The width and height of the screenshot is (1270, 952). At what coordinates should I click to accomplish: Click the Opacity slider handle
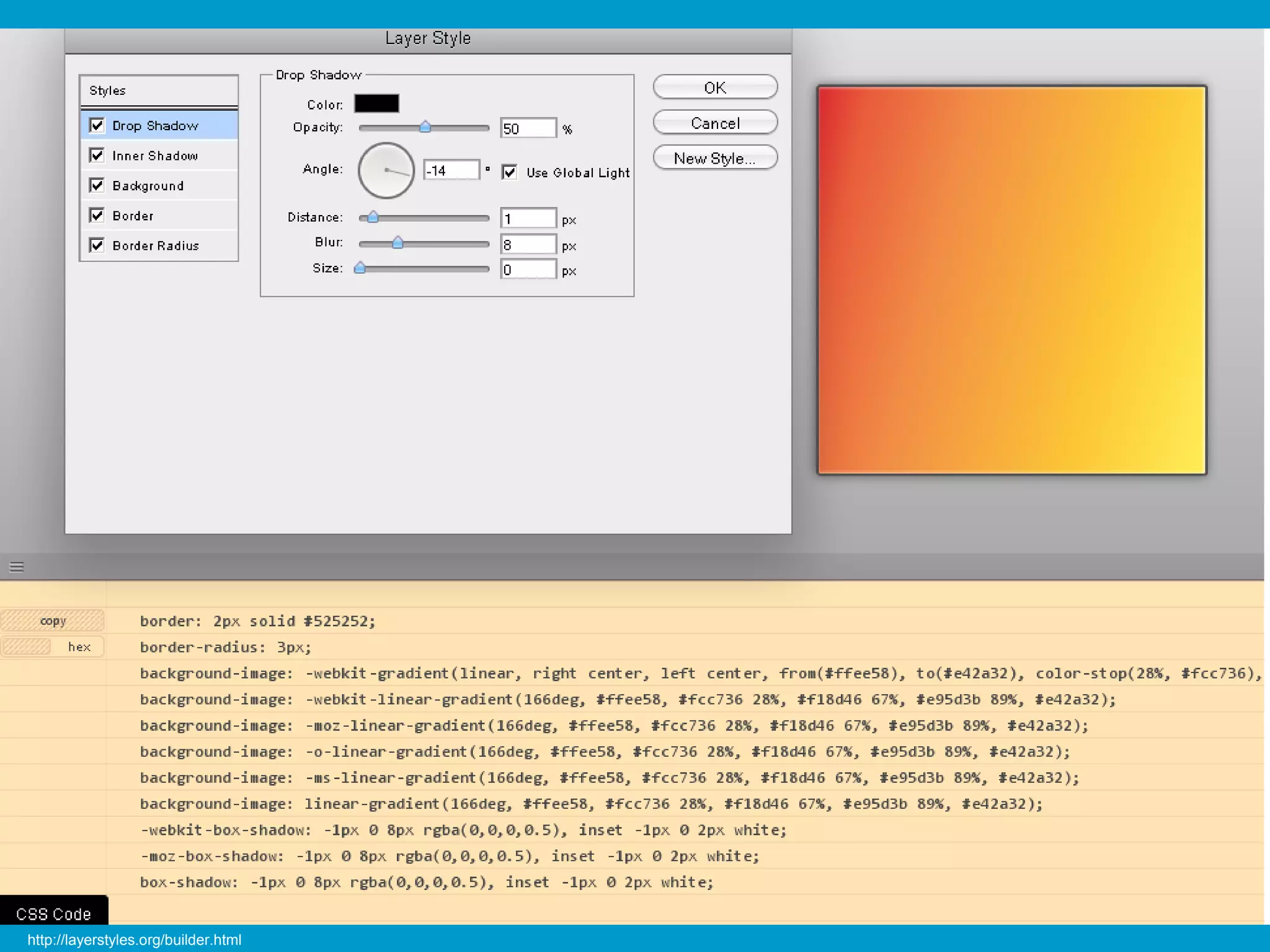point(425,127)
